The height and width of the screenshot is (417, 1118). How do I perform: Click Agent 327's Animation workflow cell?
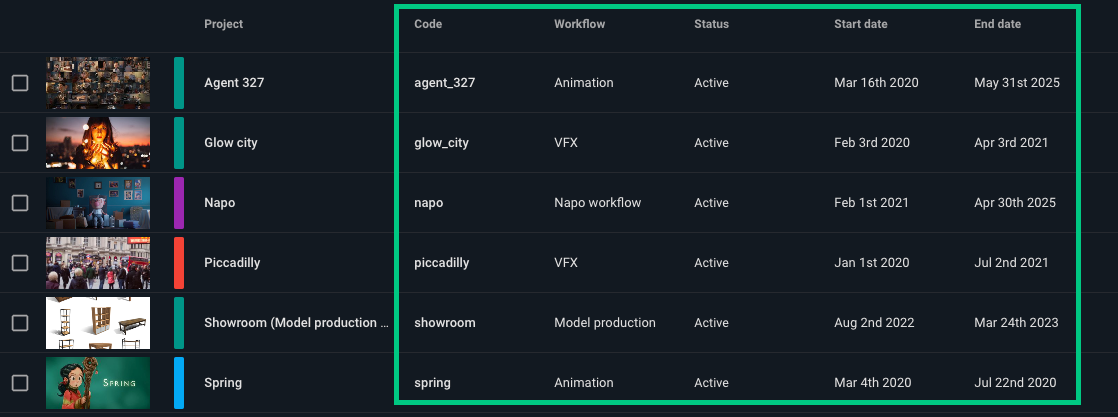[x=584, y=83]
